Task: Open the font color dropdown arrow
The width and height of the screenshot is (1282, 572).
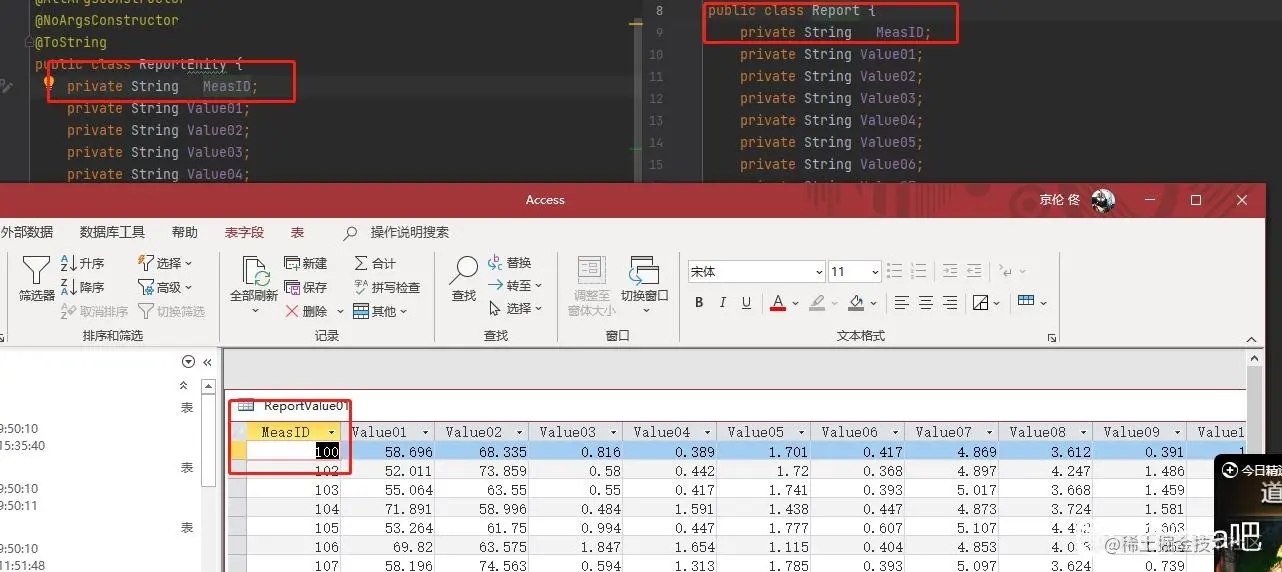Action: click(794, 303)
